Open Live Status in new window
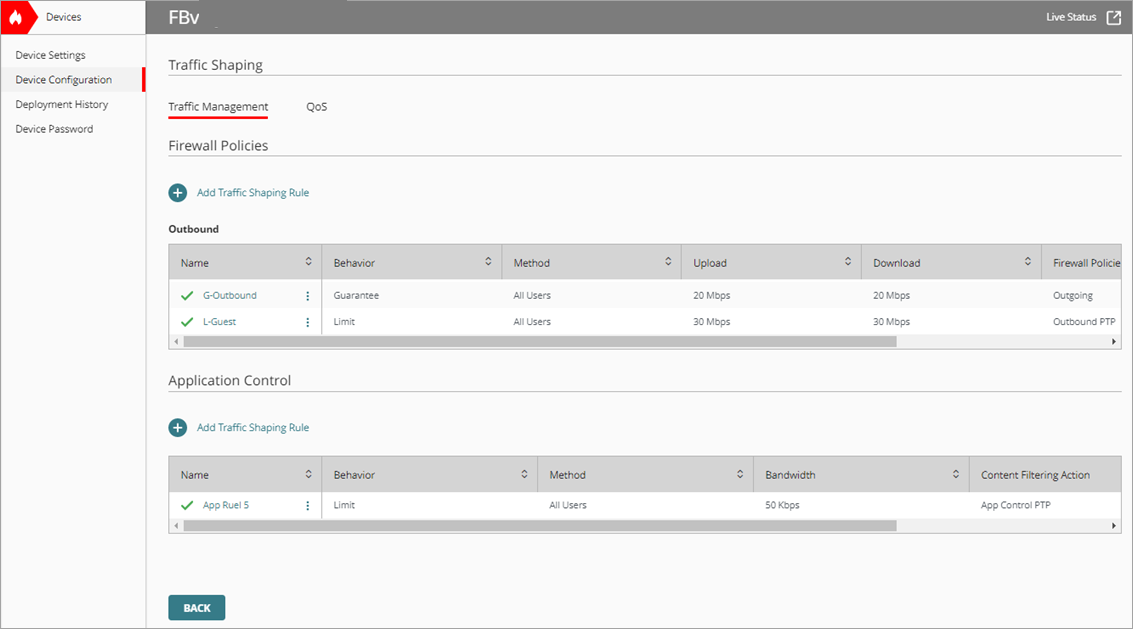Image resolution: width=1133 pixels, height=629 pixels. click(x=1113, y=17)
